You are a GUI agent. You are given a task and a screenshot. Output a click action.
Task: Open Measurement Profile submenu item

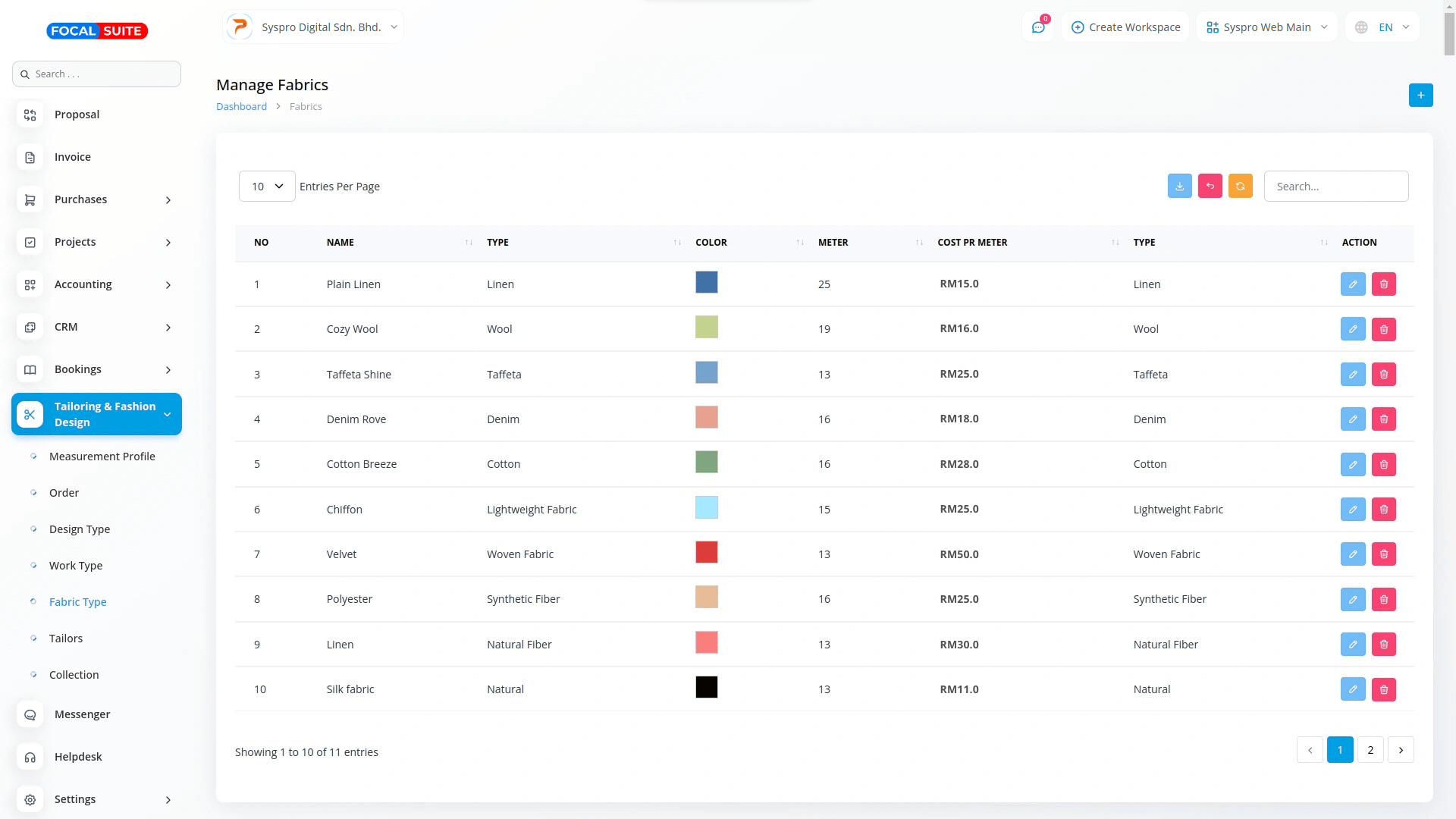[102, 457]
